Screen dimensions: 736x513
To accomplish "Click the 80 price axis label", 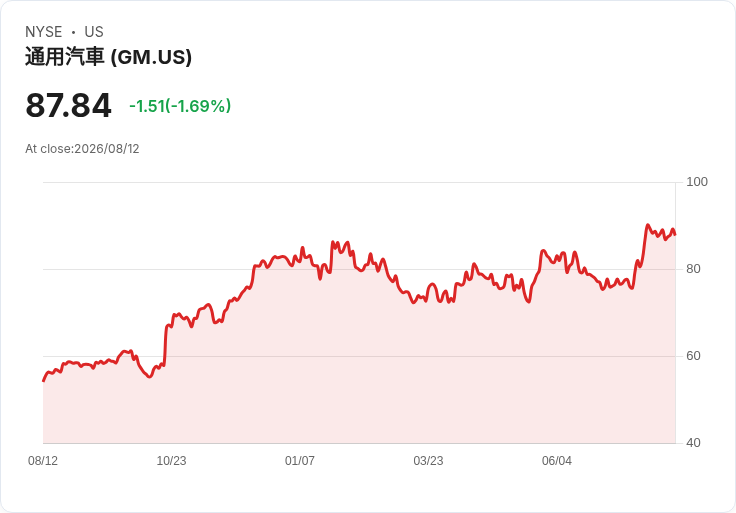I will point(693,269).
